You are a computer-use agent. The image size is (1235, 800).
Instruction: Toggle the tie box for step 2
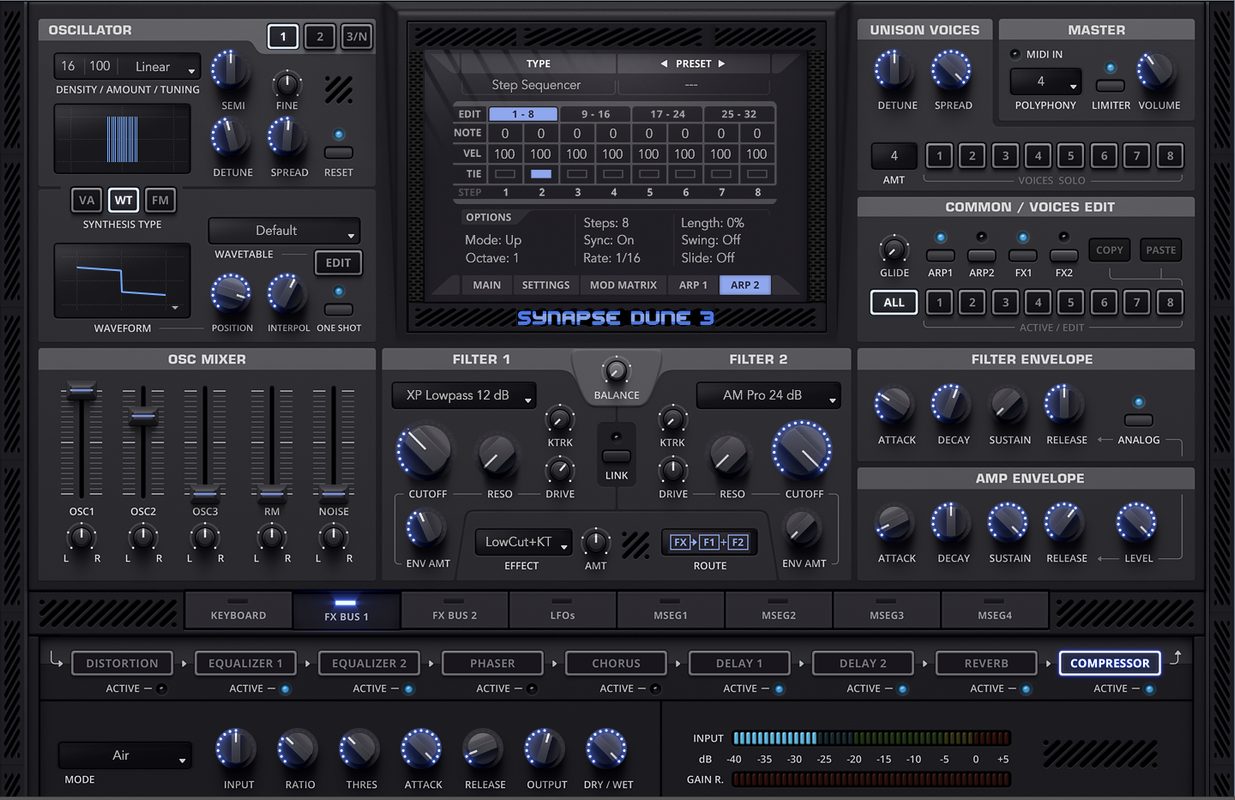coord(540,174)
